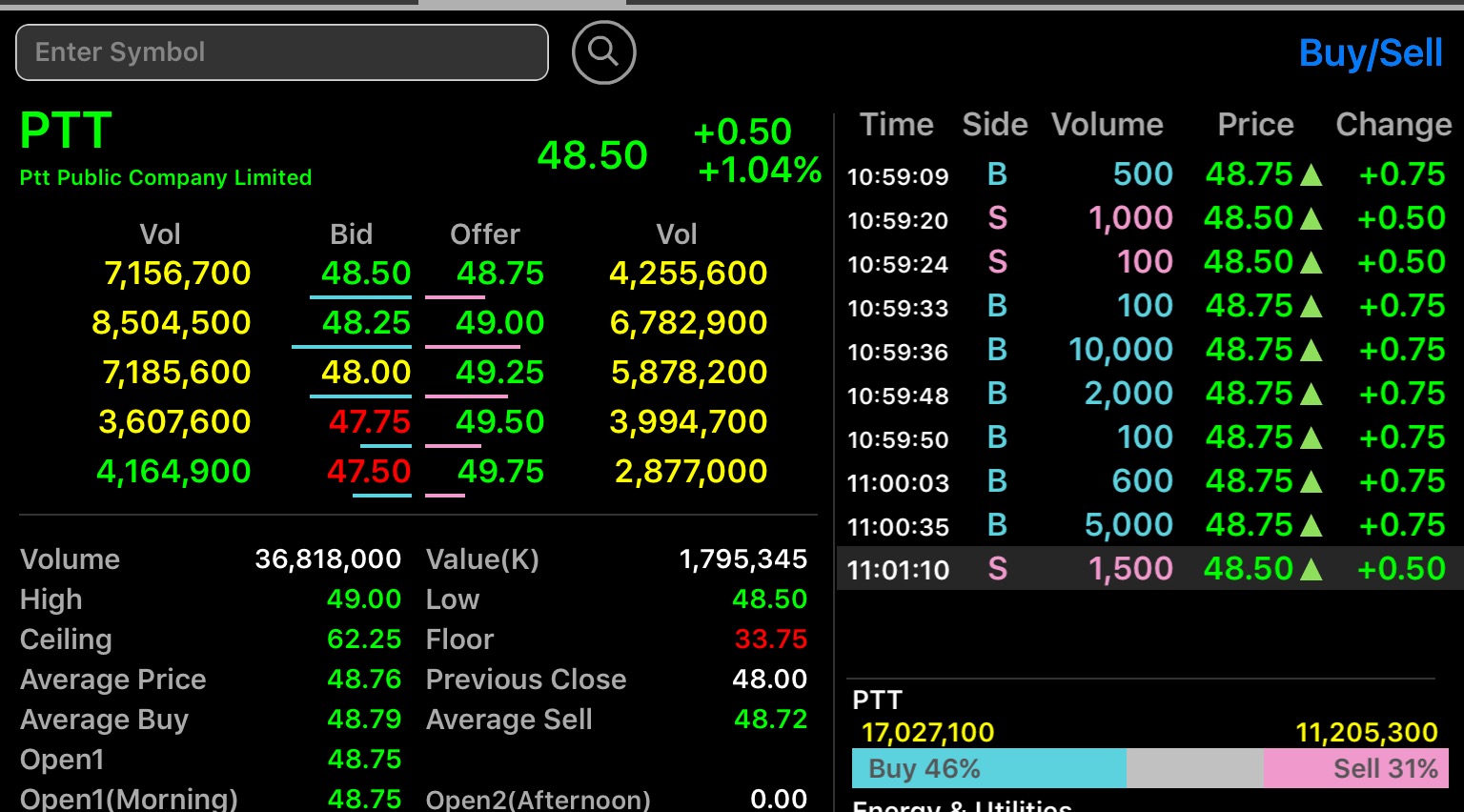The height and width of the screenshot is (812, 1464).
Task: Select offer volume 3,994,700
Action: pos(688,422)
